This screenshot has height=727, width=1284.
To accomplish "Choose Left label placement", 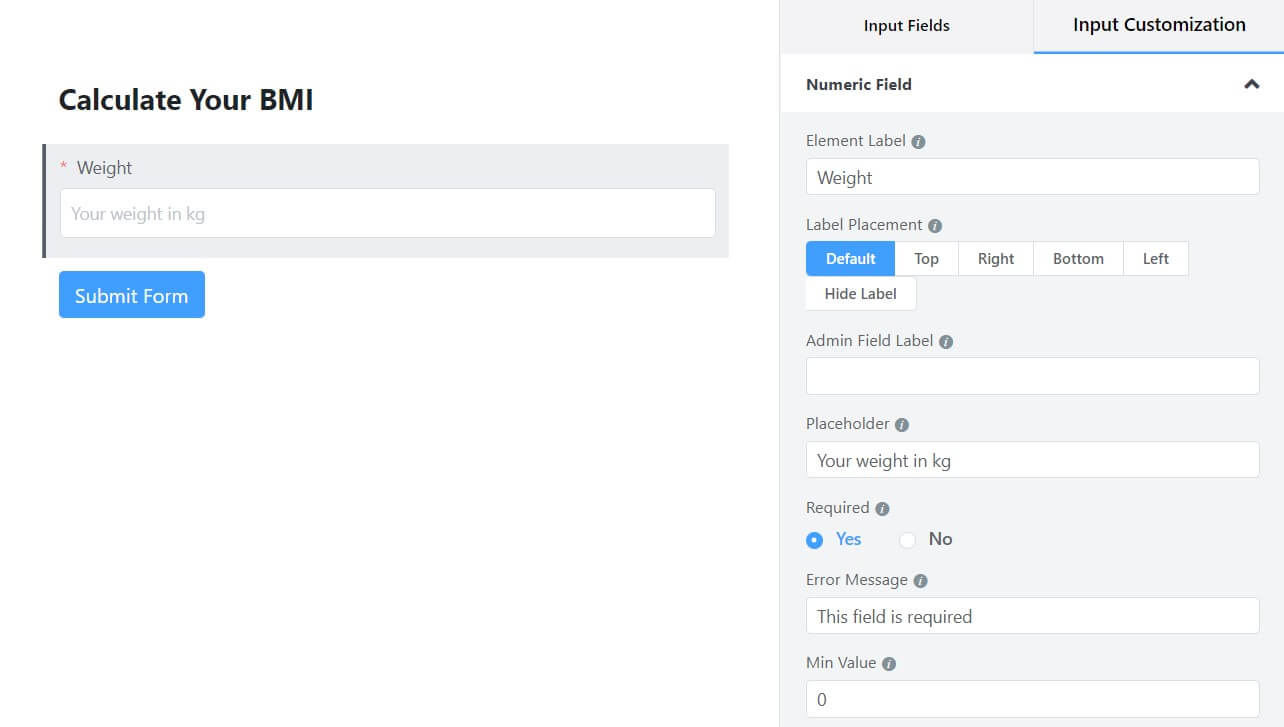I will tap(1155, 258).
